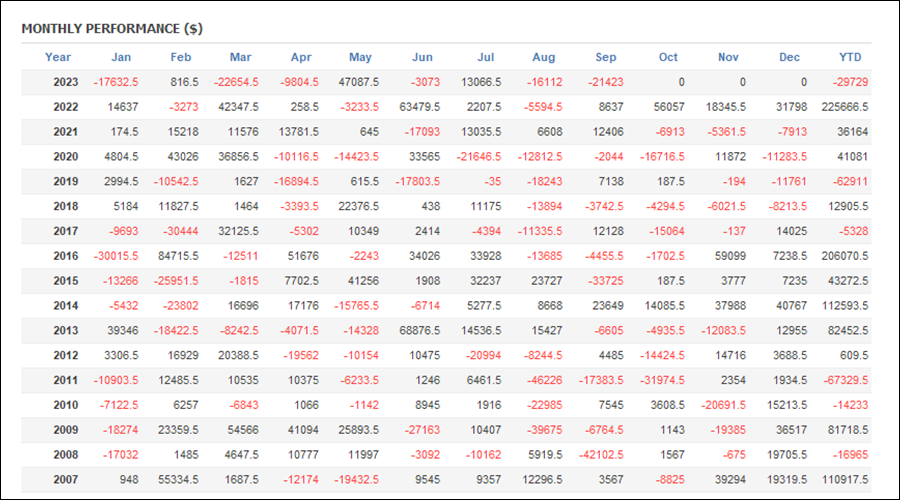Select the 2015 year row label
The width and height of the screenshot is (900, 500).
(x=66, y=281)
